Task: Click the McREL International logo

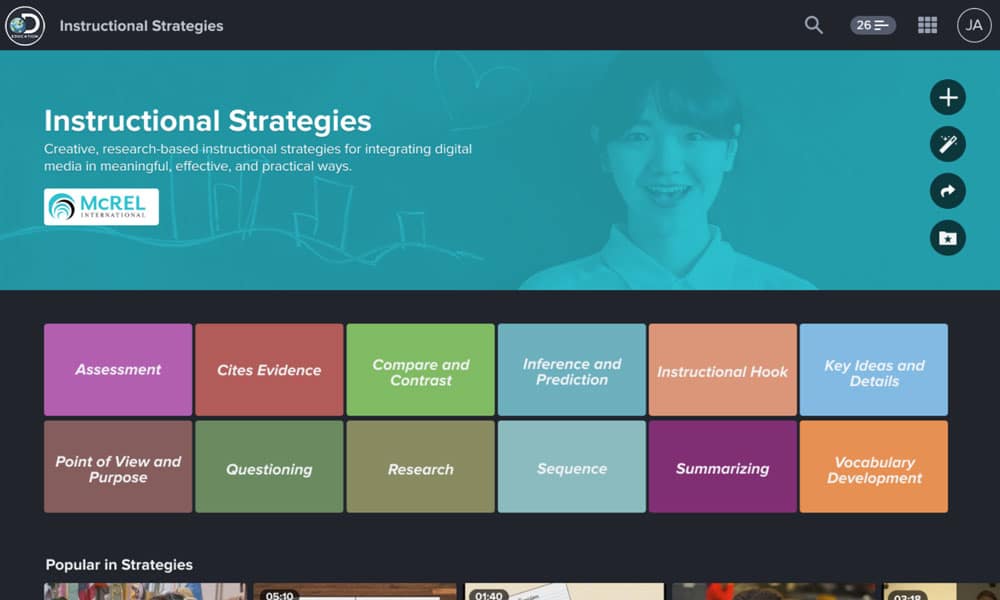Action: pyautogui.click(x=99, y=206)
